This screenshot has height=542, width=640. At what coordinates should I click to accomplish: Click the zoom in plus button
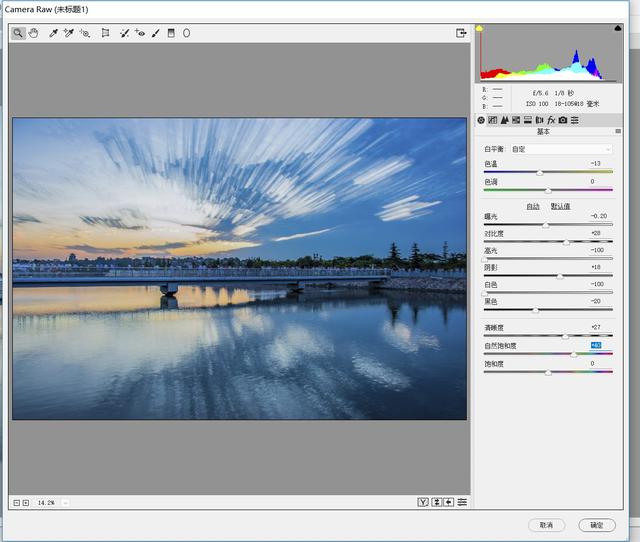(x=26, y=503)
